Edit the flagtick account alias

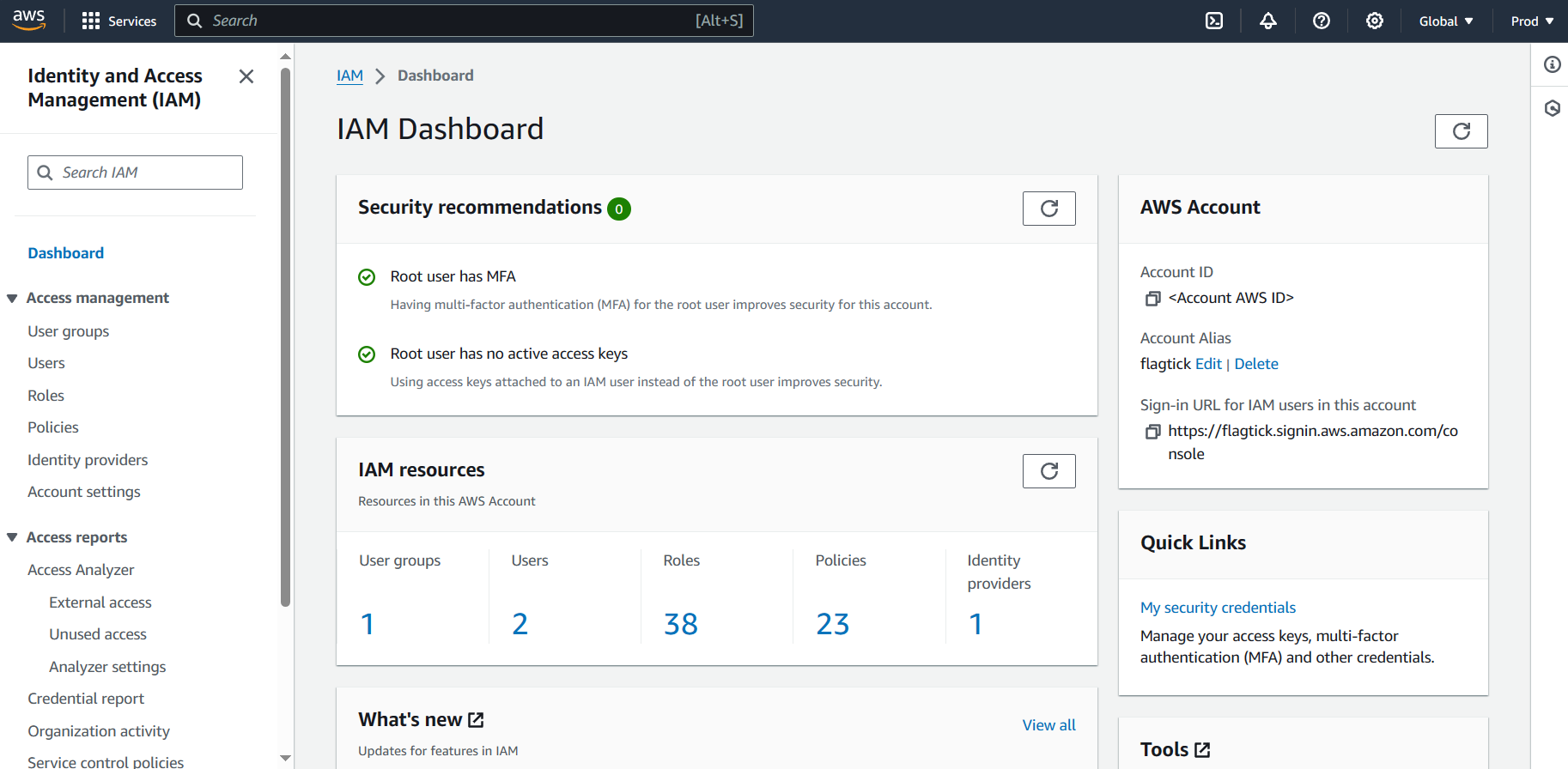click(x=1208, y=364)
